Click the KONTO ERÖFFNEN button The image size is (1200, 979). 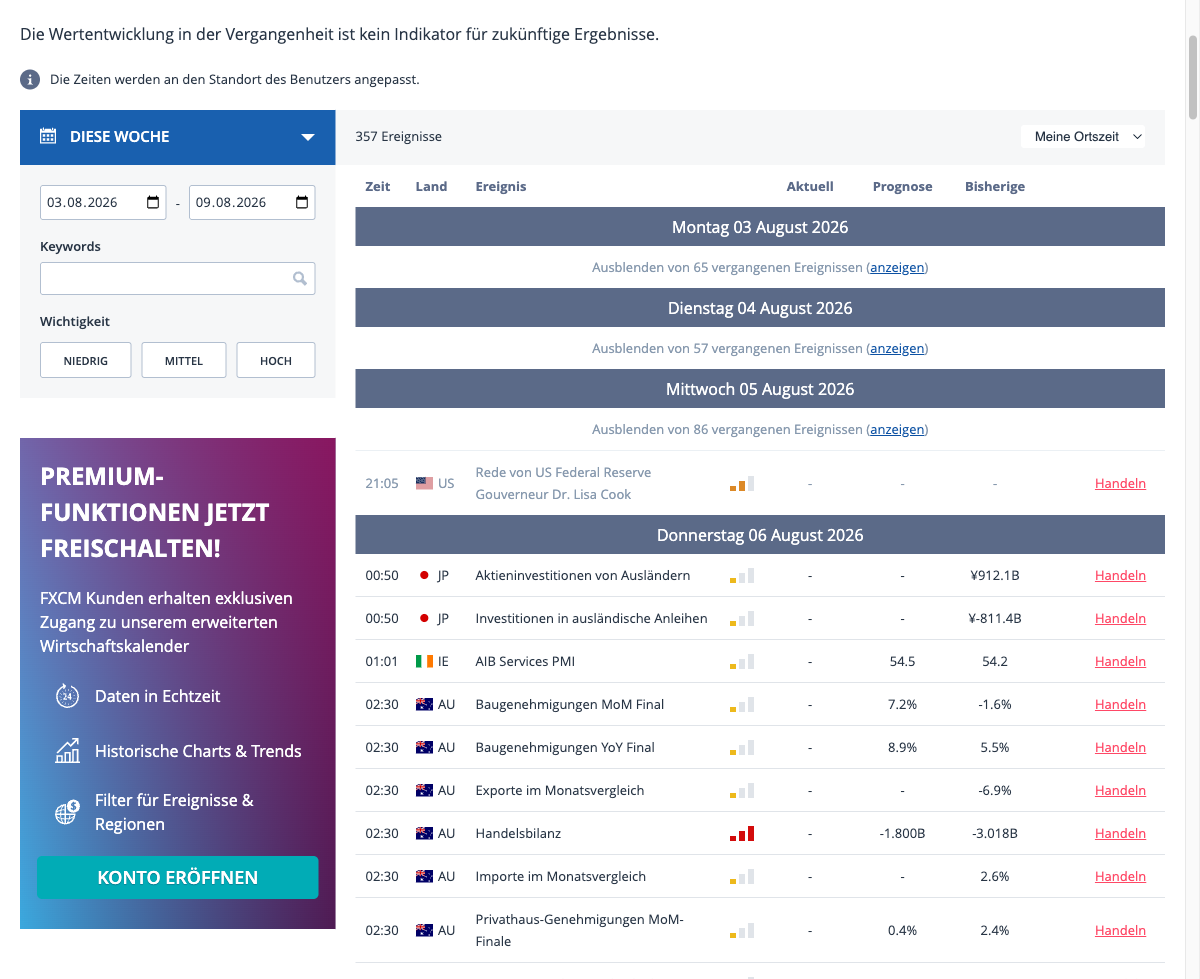click(178, 877)
